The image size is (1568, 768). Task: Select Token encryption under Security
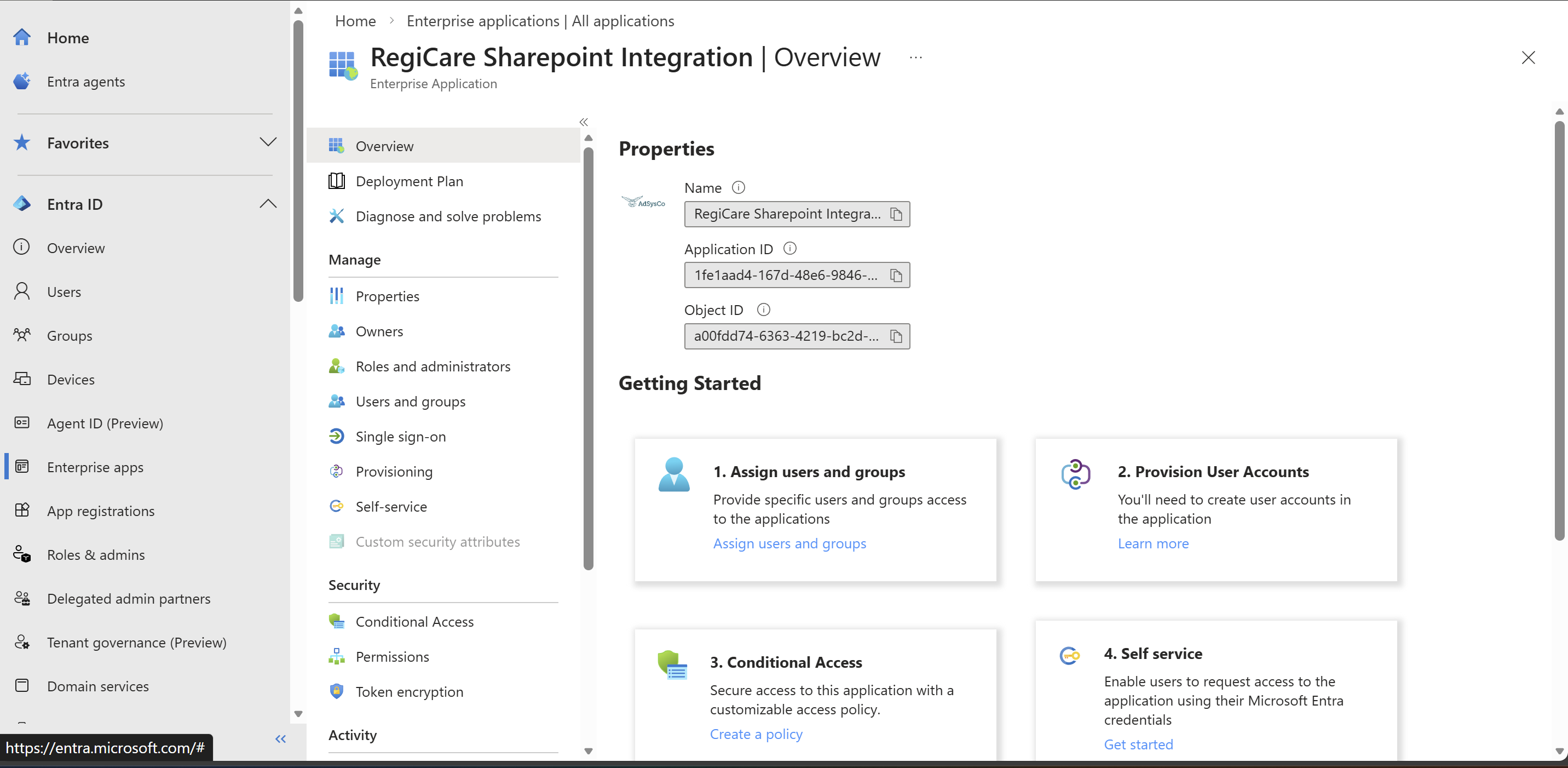tap(409, 691)
